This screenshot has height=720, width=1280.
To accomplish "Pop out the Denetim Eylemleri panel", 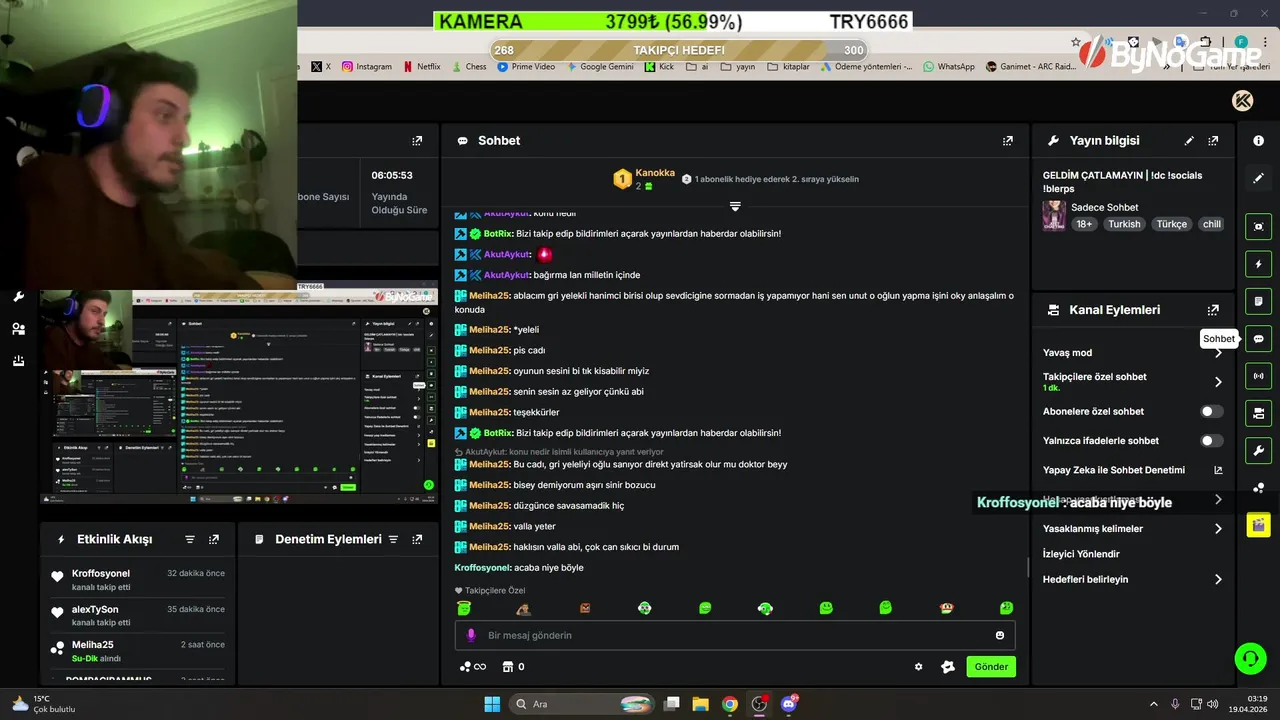I will [x=417, y=539].
